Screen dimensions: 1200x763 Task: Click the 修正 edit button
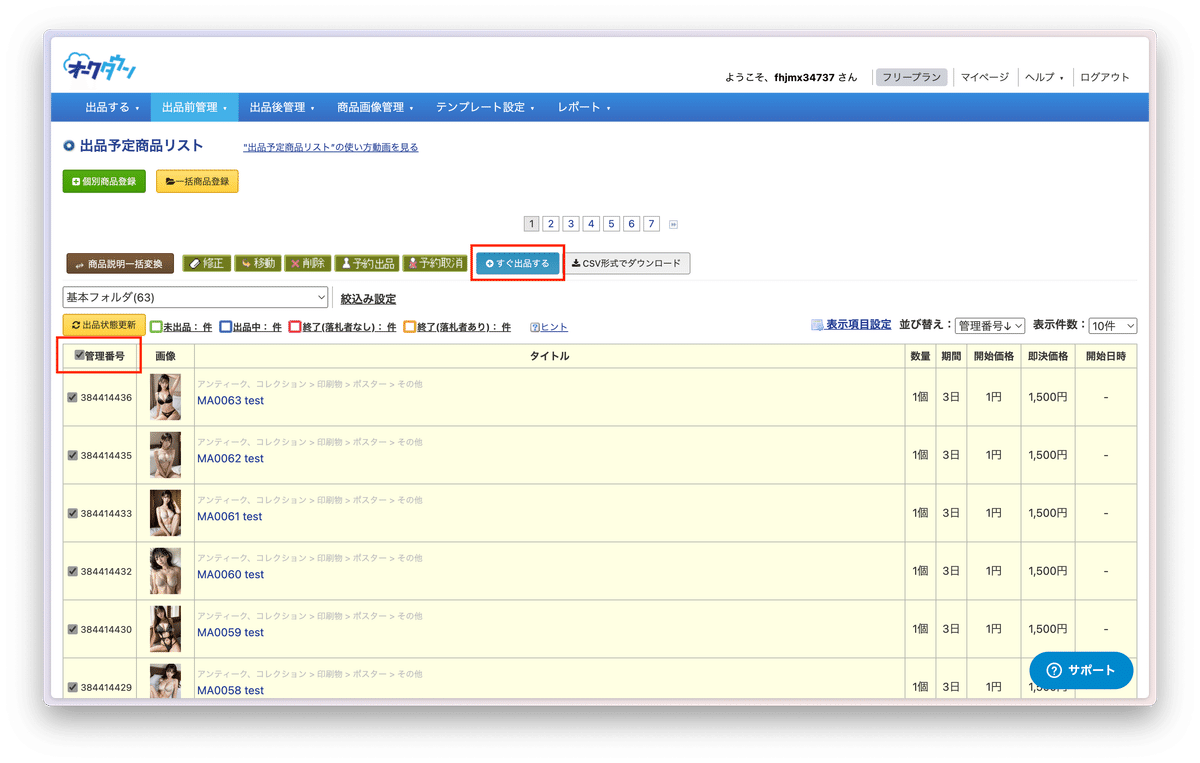point(206,264)
